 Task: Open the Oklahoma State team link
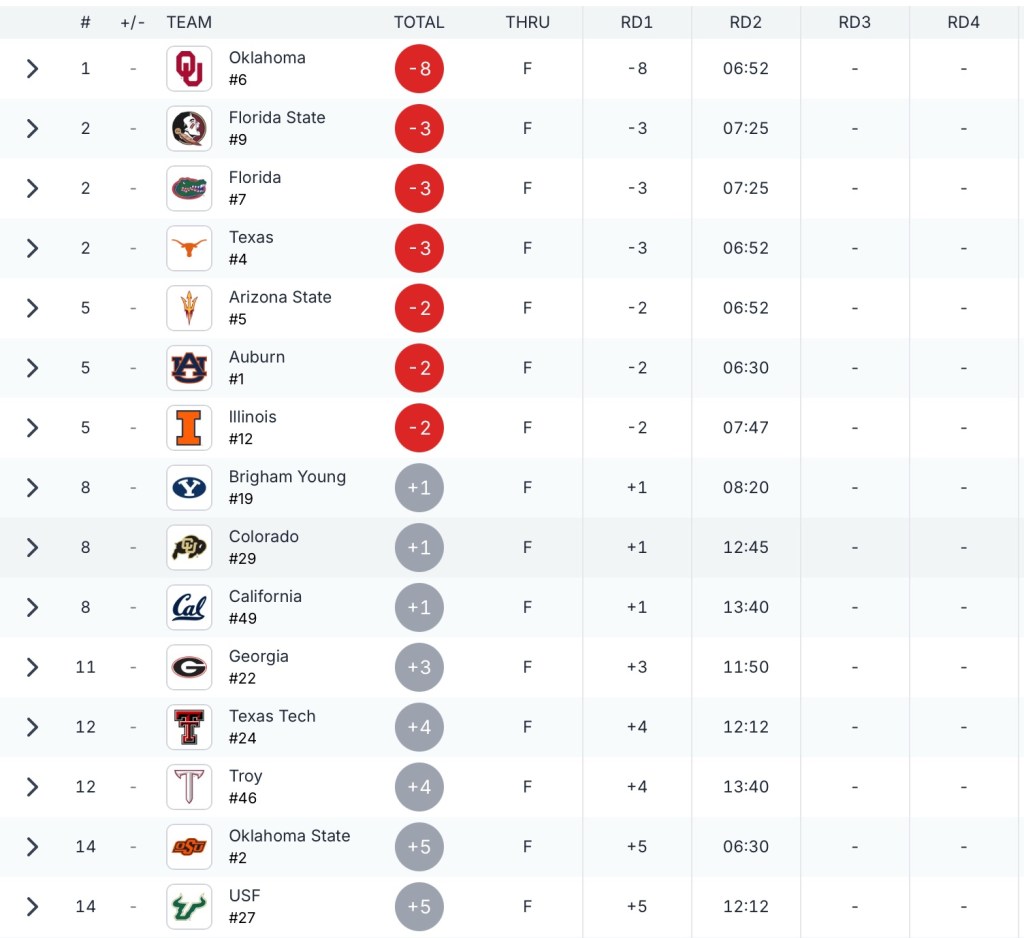(x=289, y=836)
